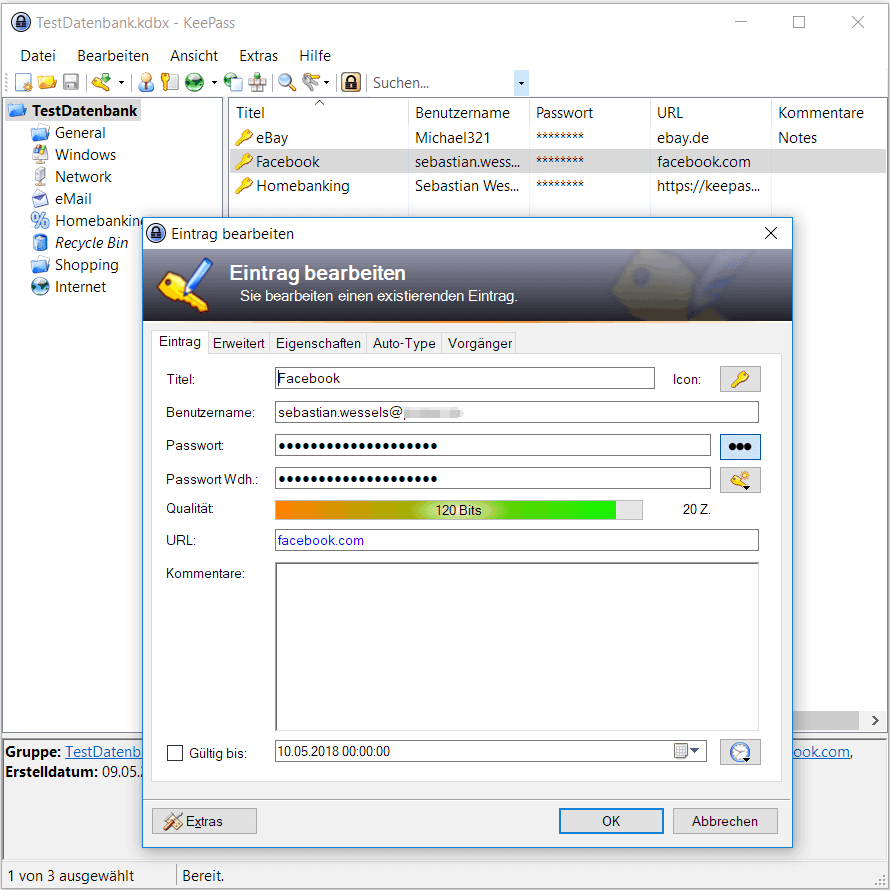This screenshot has height=890, width=890.
Task: Click the Open URL globe icon
Action: click(195, 83)
